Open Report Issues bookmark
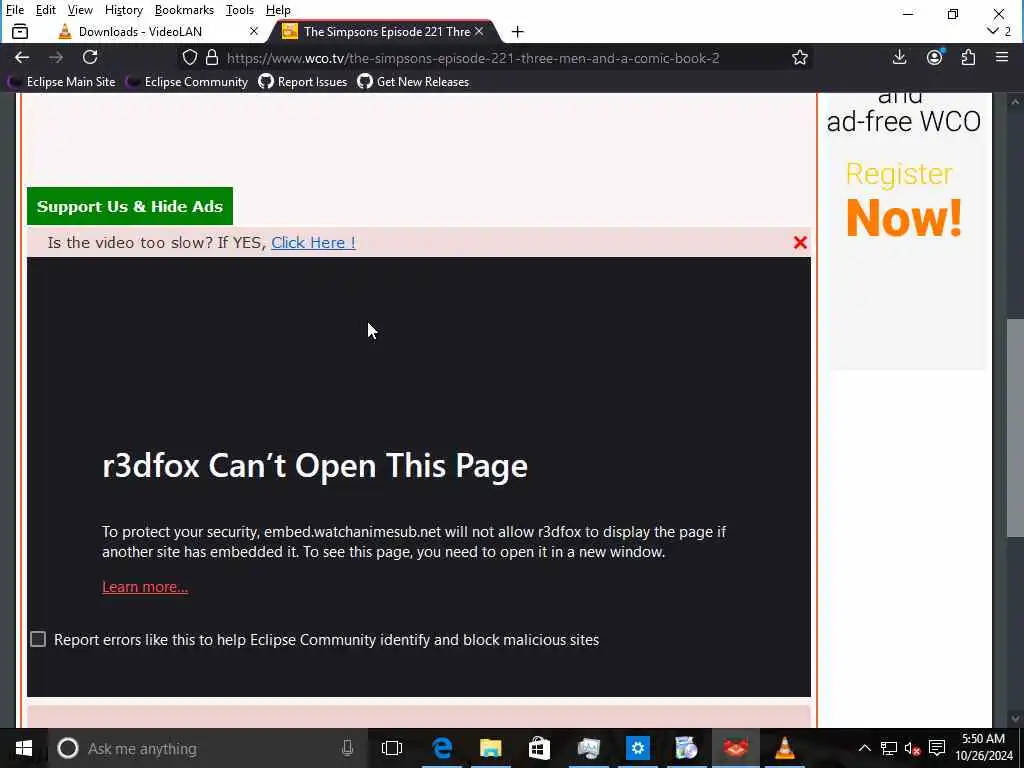The height and width of the screenshot is (768, 1024). point(303,82)
